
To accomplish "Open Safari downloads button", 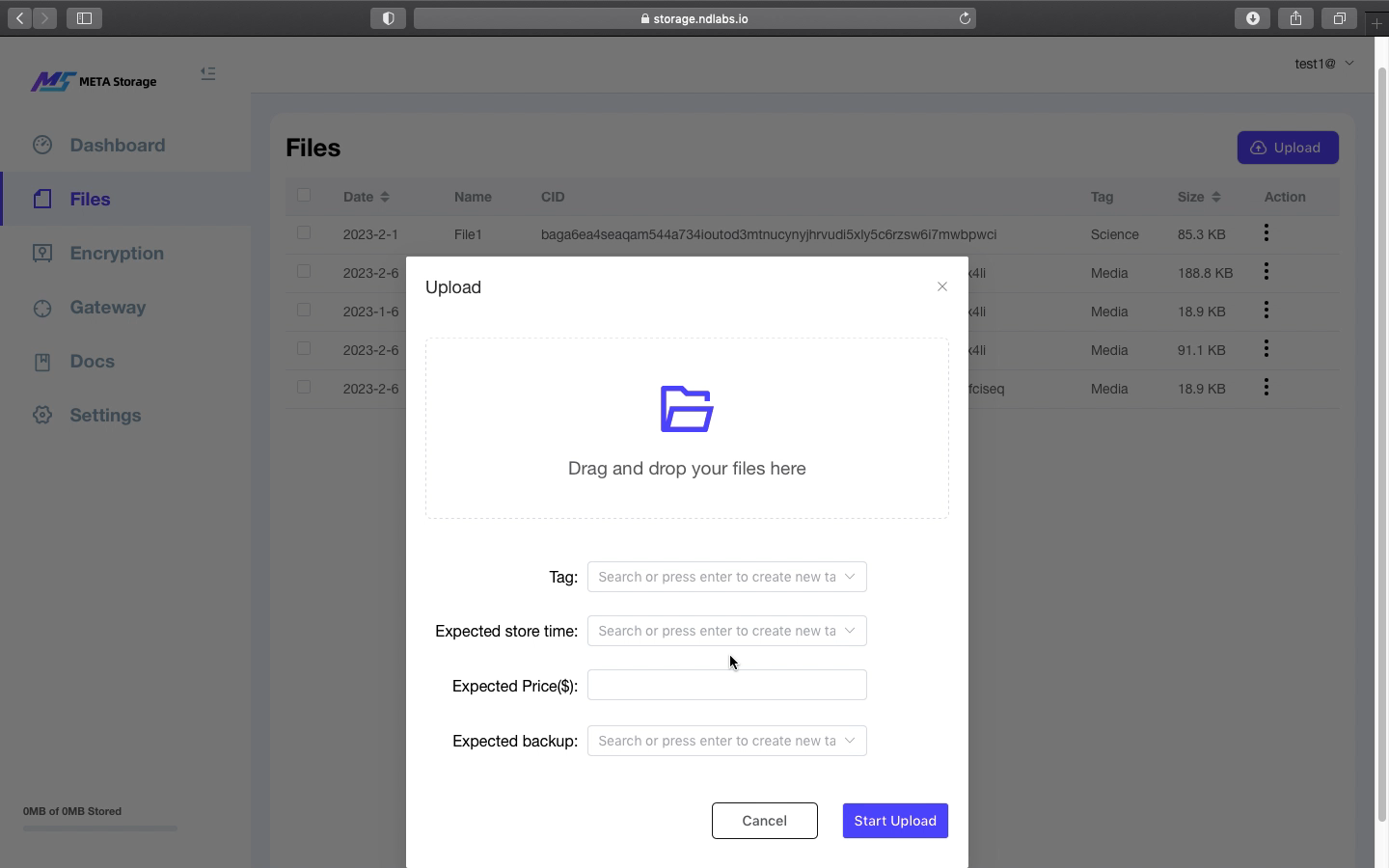I will pos(1253,18).
